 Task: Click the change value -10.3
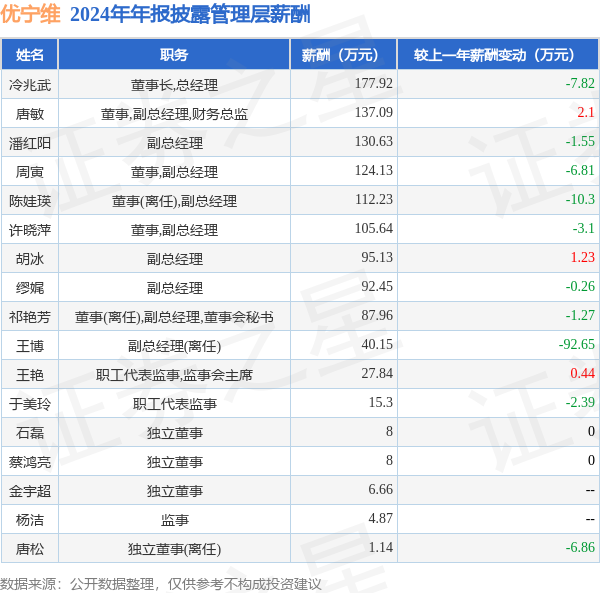pos(580,199)
